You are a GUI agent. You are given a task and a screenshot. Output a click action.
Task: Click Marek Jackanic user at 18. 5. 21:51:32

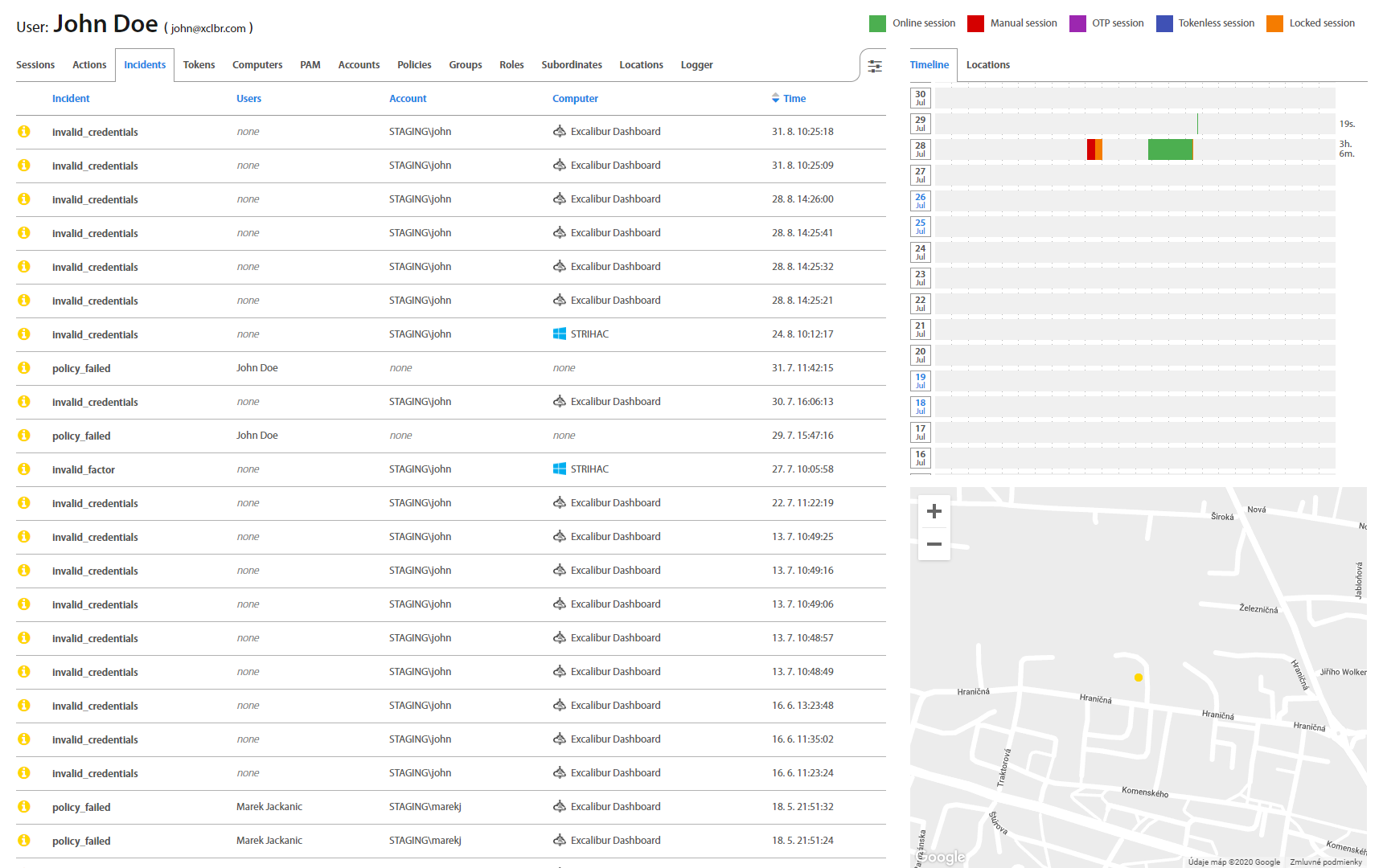click(x=269, y=807)
